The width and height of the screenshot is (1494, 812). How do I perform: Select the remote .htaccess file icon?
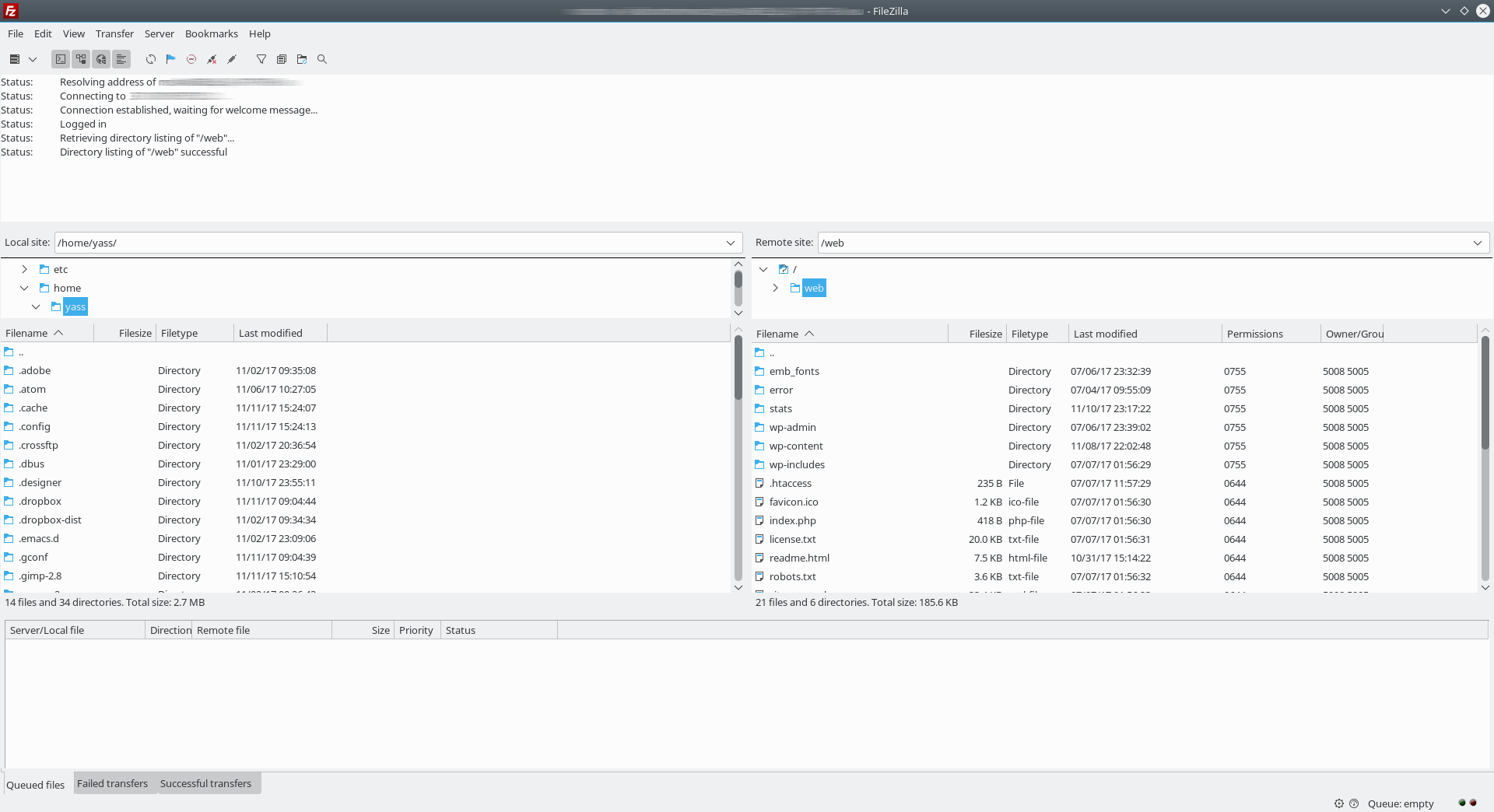(x=759, y=483)
